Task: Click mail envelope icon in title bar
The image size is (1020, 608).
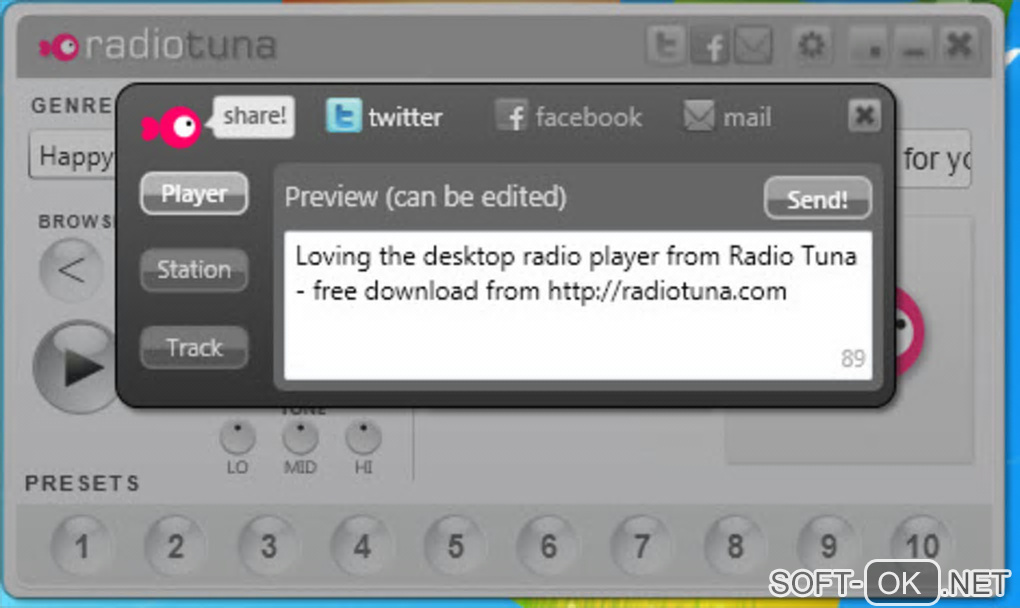Action: [x=753, y=46]
